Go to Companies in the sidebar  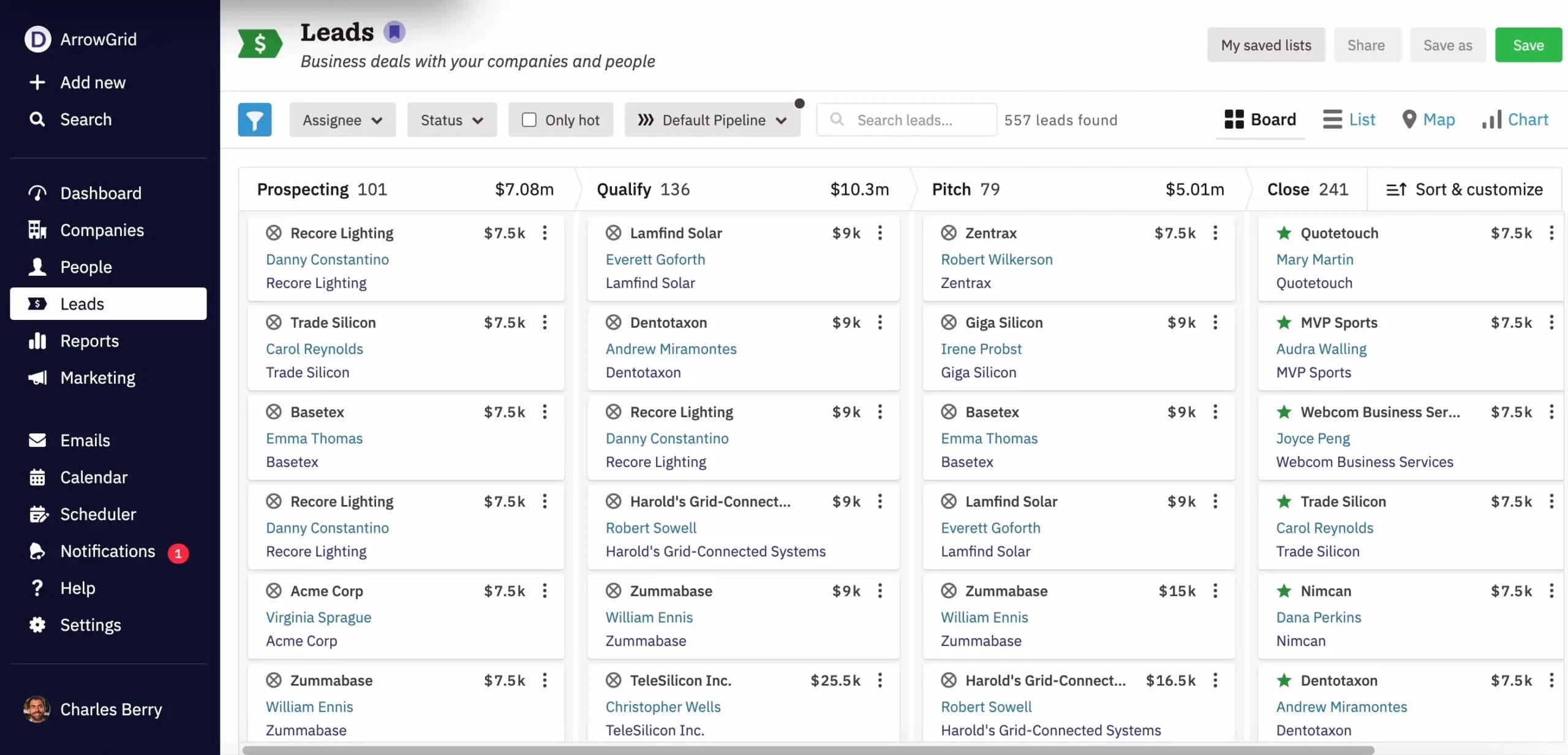click(x=101, y=230)
